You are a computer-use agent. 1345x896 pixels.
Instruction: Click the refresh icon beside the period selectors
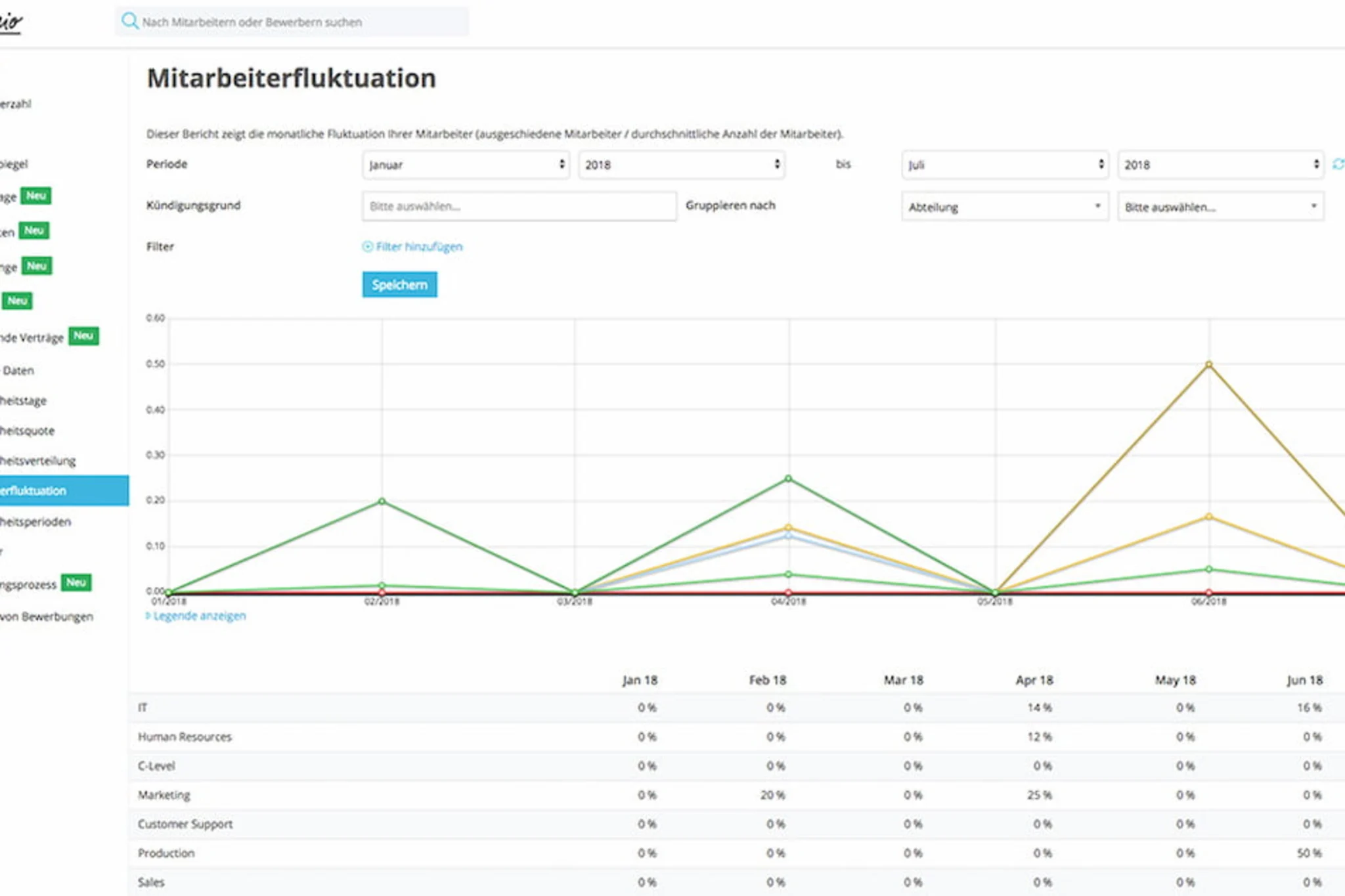tap(1338, 164)
